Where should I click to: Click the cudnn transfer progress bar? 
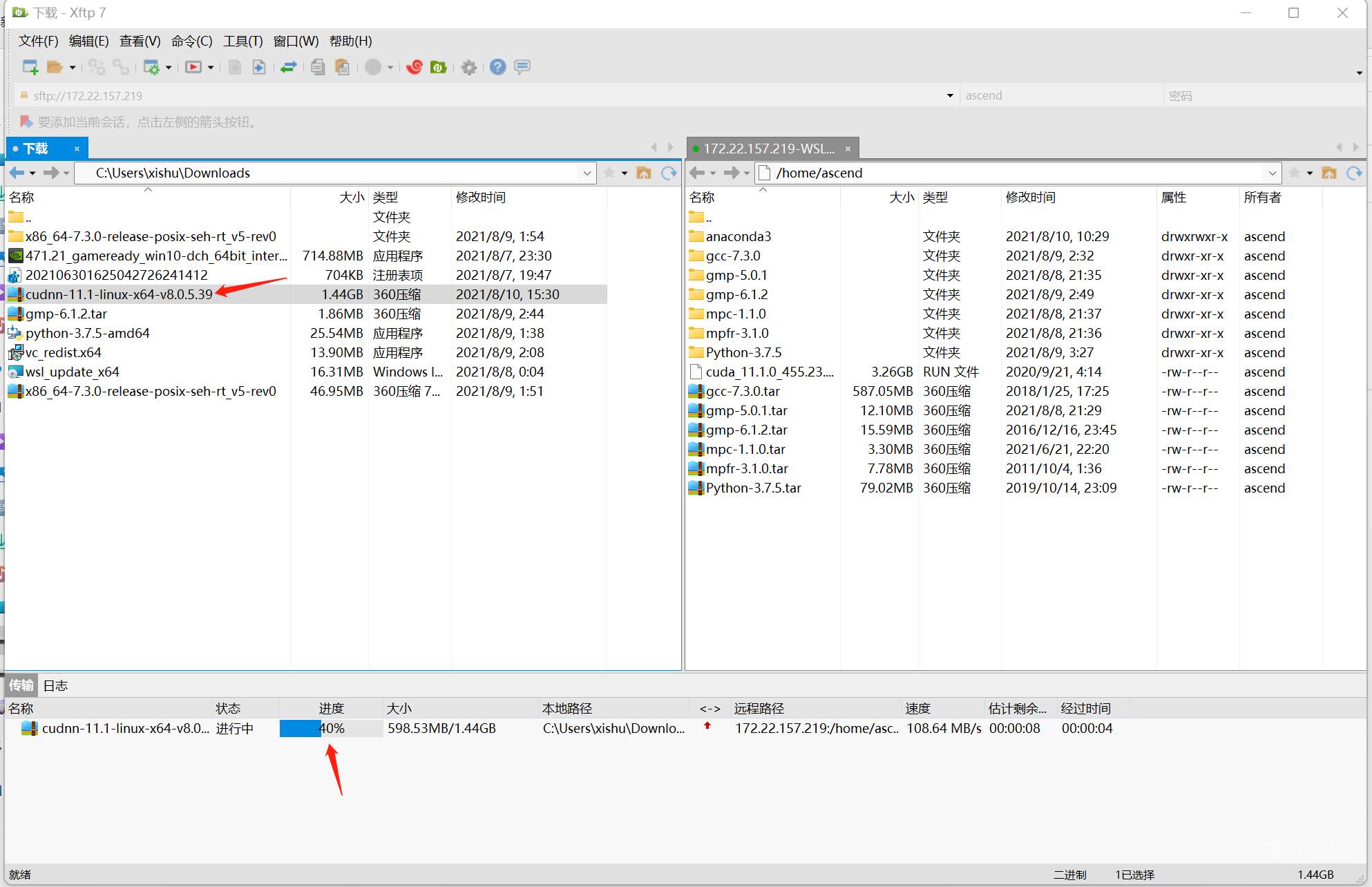331,728
